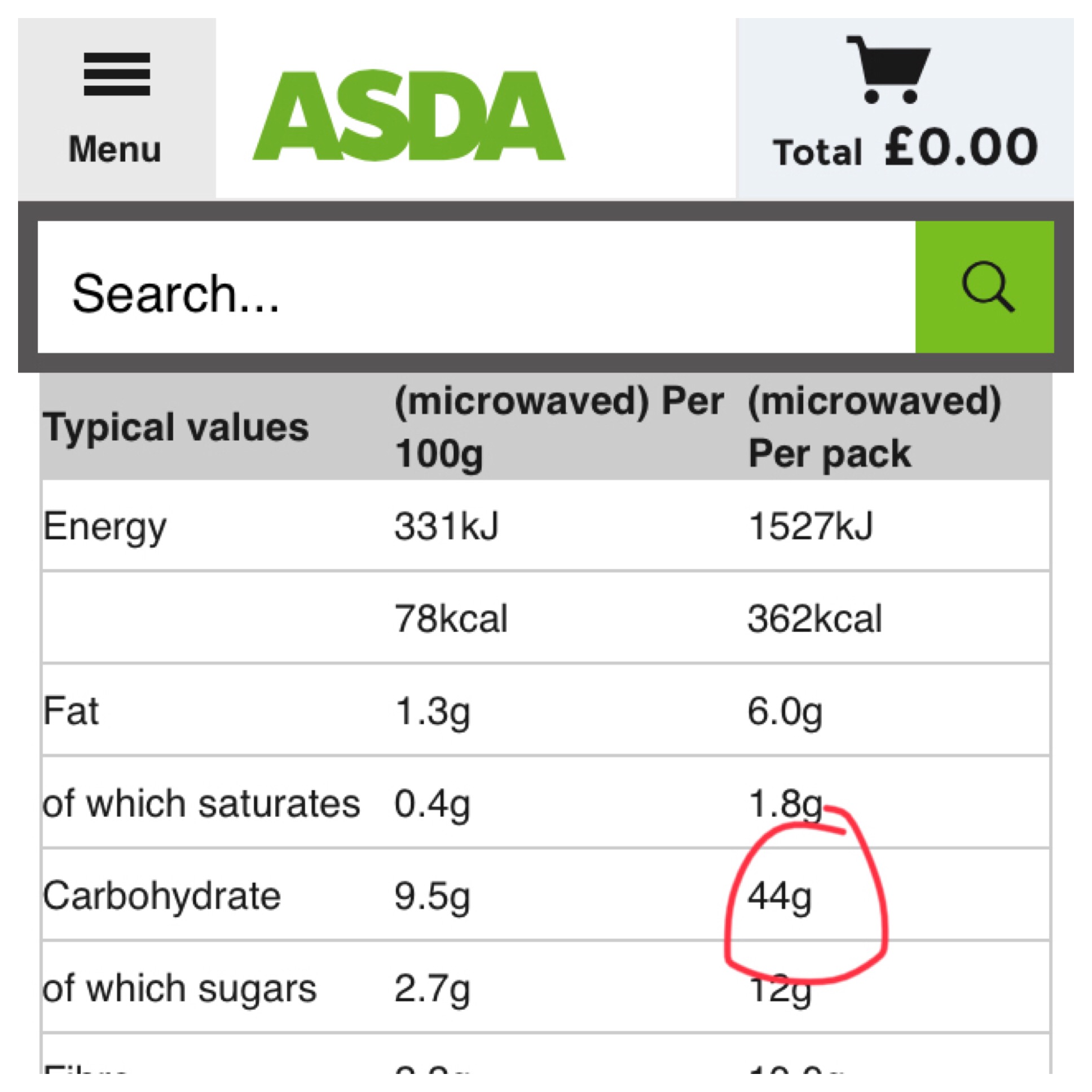Focus the Search... input field
This screenshot has height=1092, width=1092.
point(477,287)
